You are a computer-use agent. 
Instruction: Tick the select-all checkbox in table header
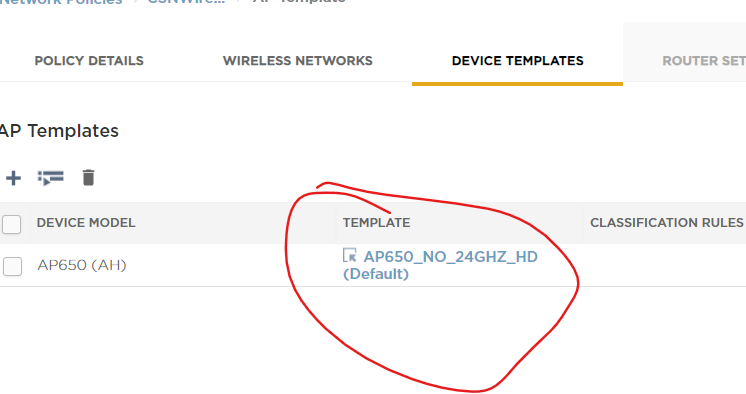(x=11, y=224)
